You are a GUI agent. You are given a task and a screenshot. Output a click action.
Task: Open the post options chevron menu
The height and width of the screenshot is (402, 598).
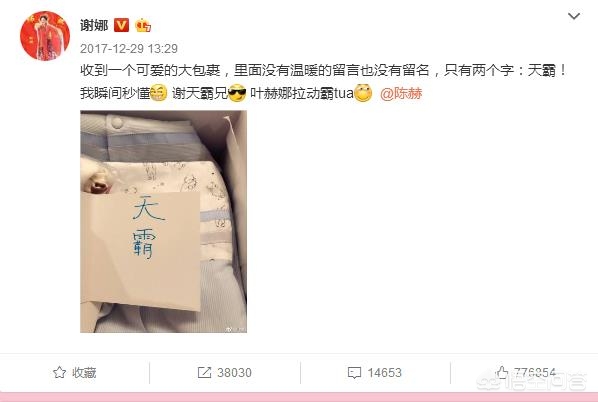pyautogui.click(x=574, y=16)
